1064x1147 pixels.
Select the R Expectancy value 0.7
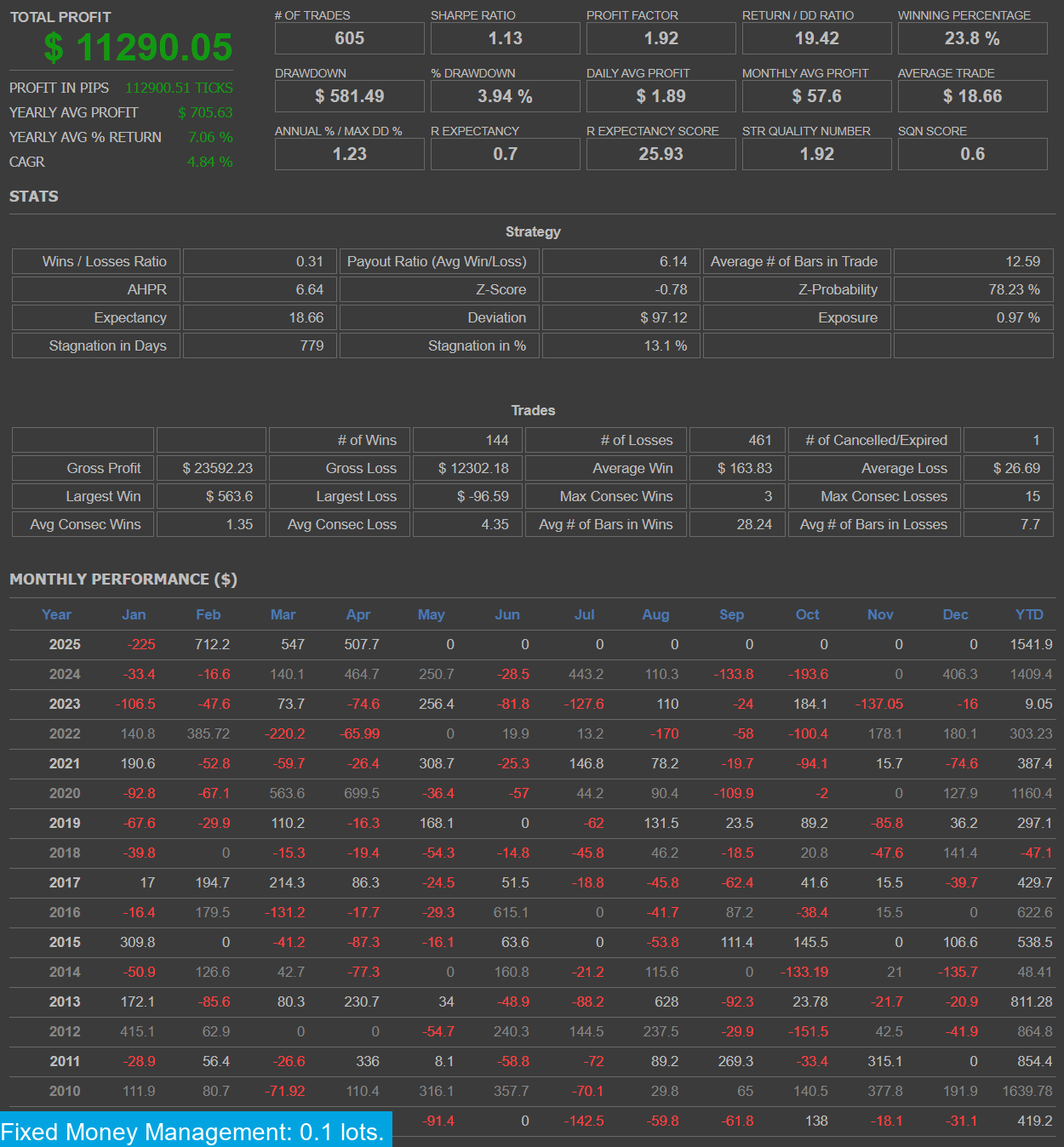pos(506,154)
